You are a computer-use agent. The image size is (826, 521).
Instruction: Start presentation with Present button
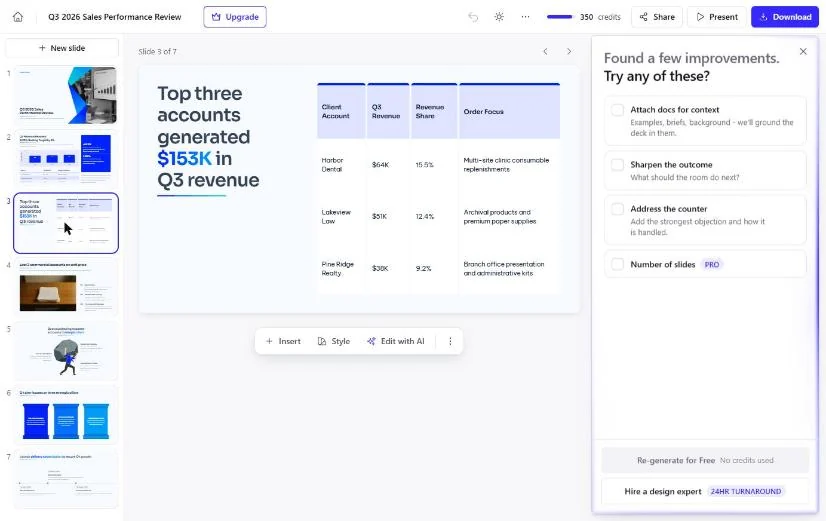(717, 17)
